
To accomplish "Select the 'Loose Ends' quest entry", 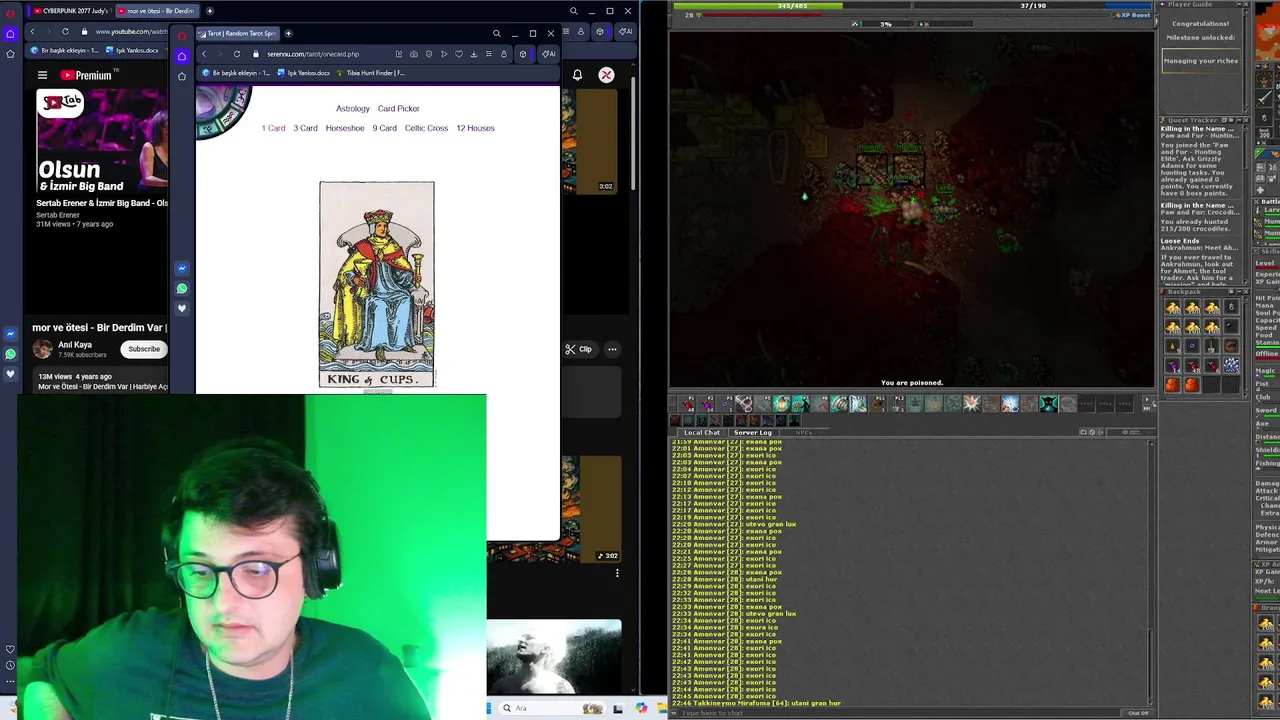I will click(1179, 241).
